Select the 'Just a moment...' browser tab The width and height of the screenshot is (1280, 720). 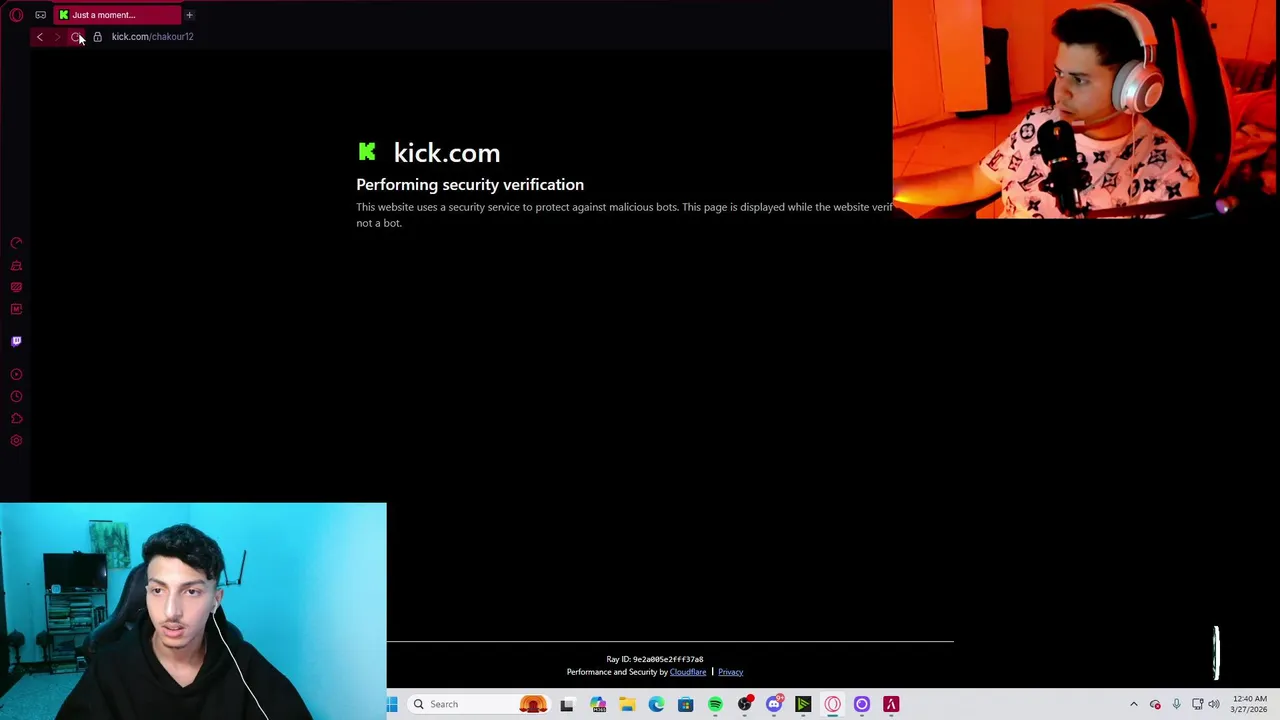coord(118,15)
